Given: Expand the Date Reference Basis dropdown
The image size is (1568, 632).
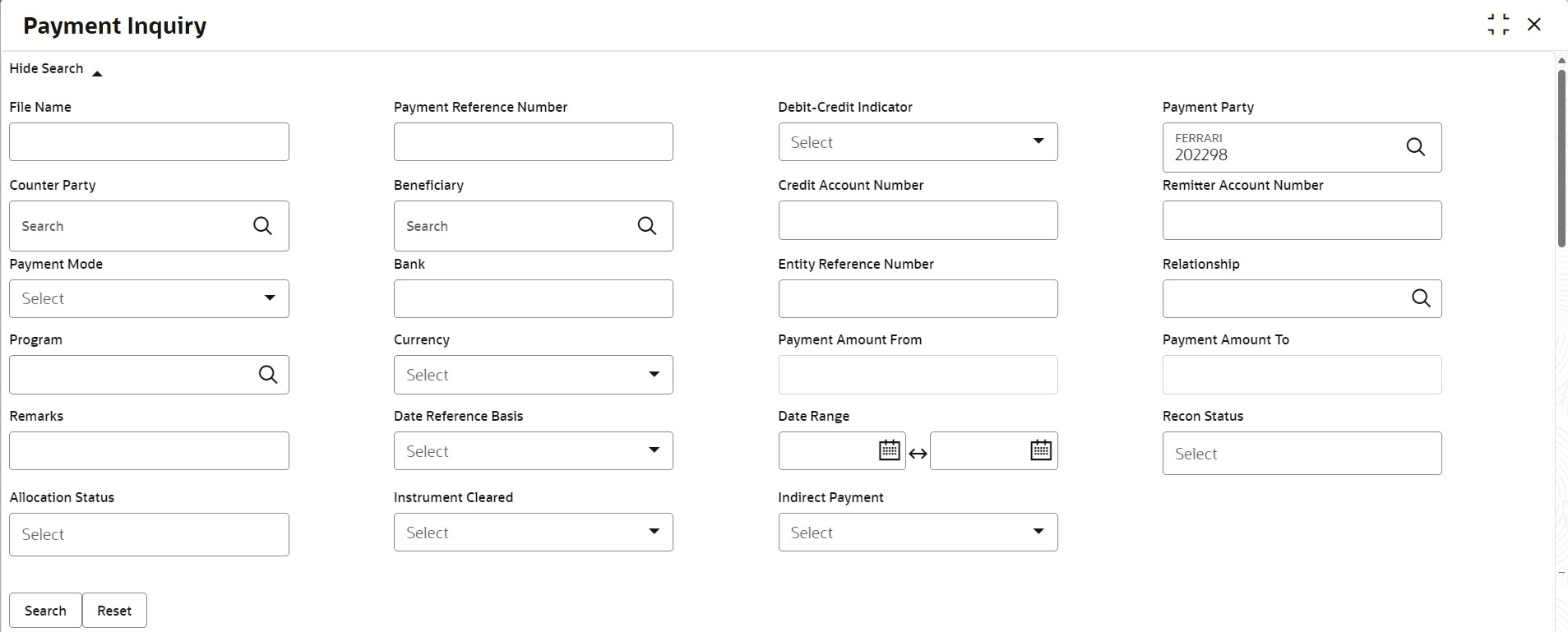Looking at the screenshot, I should (x=533, y=451).
